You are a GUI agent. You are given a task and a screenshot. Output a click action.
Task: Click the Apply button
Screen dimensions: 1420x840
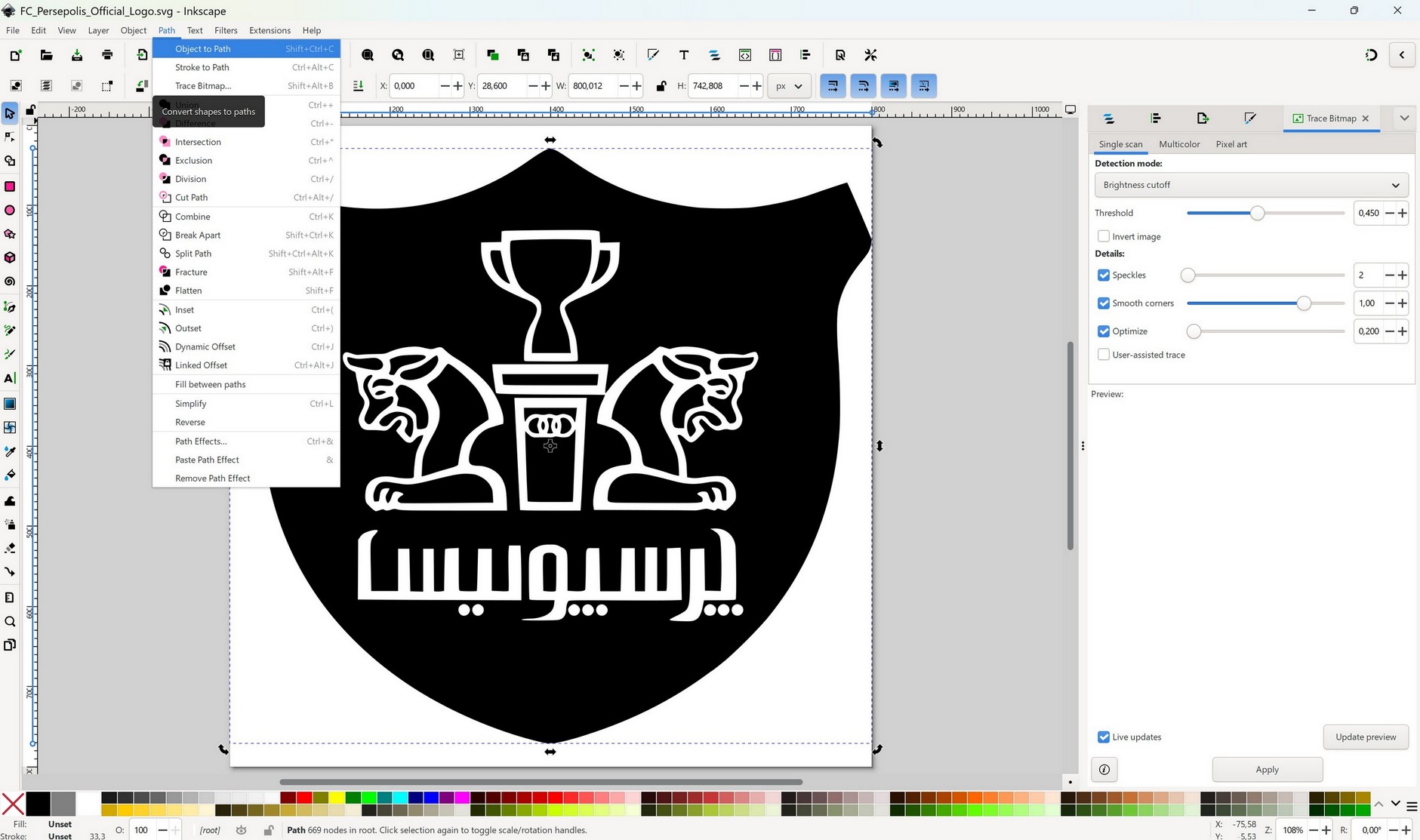[x=1268, y=769]
